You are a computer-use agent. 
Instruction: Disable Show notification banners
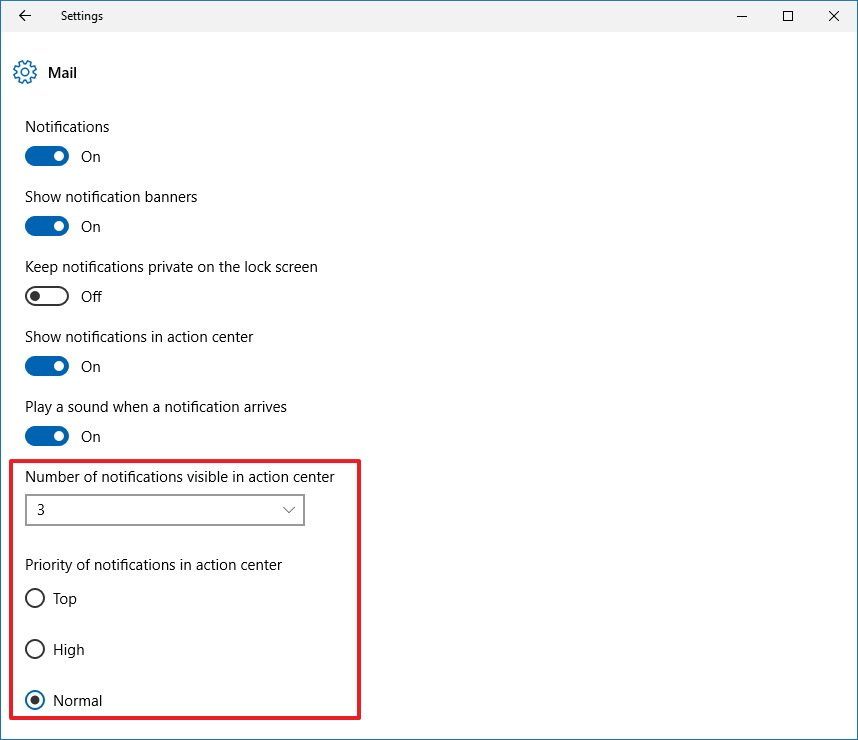tap(46, 226)
